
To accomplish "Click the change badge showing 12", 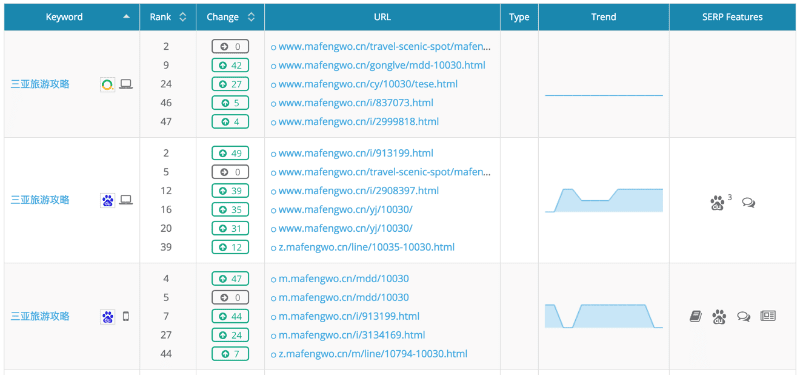I will 230,247.
